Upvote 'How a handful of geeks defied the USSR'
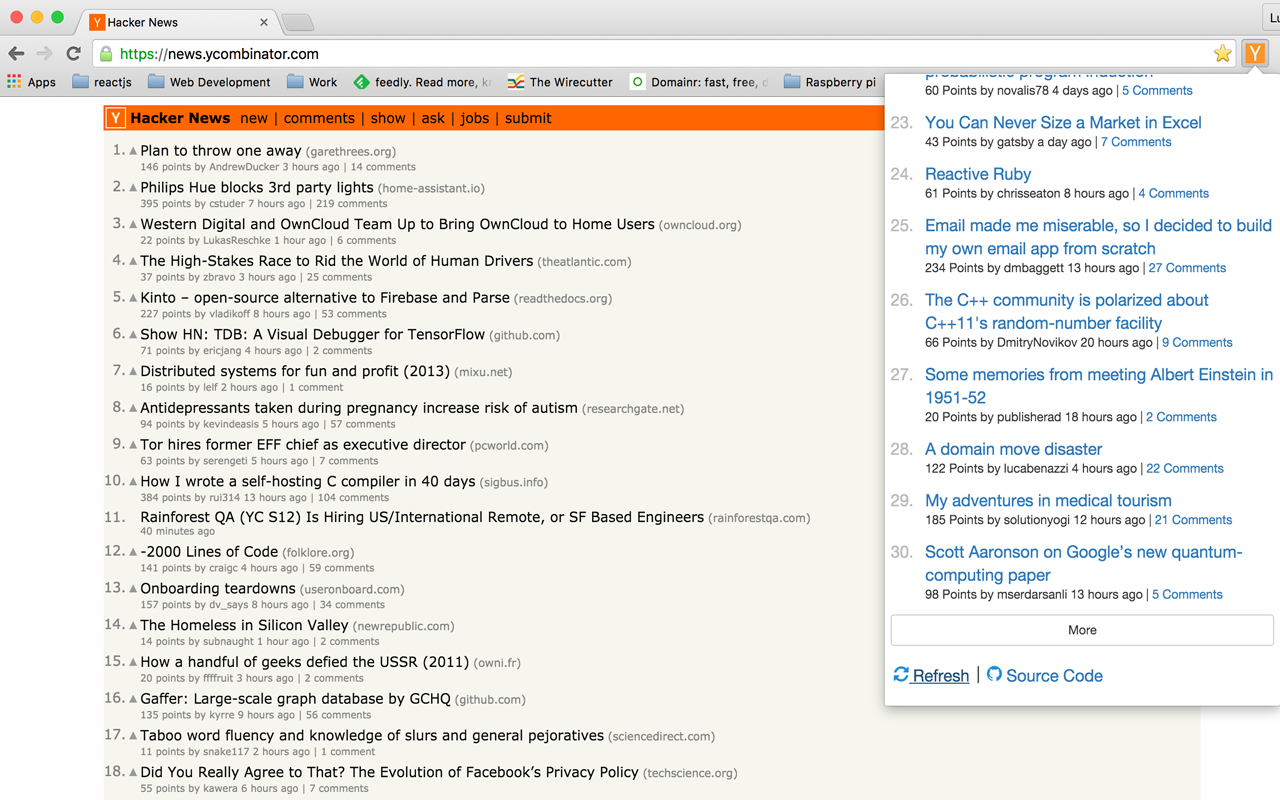The height and width of the screenshot is (800, 1280). pyautogui.click(x=133, y=662)
